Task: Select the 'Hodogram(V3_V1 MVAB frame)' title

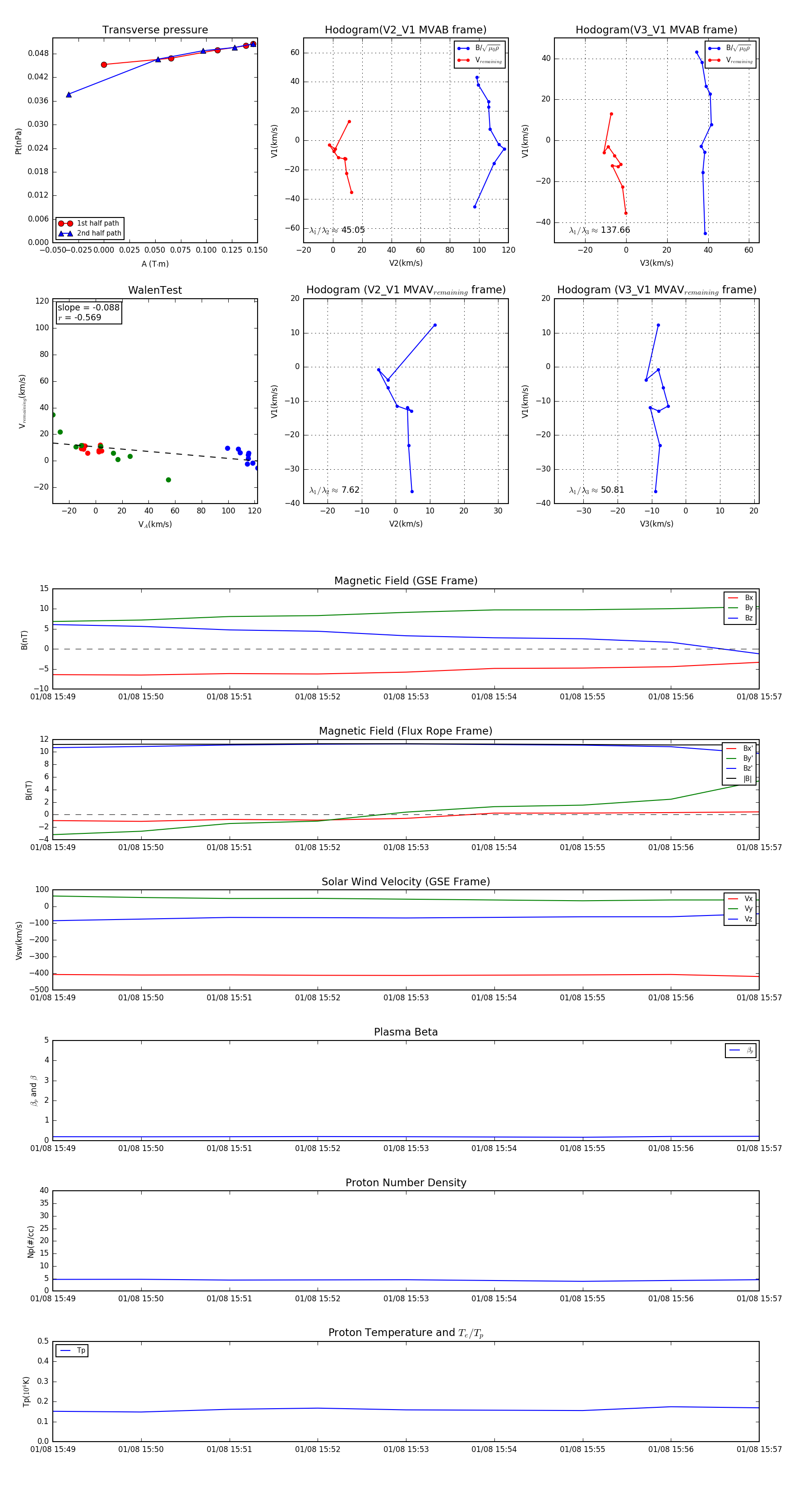Action: point(656,30)
